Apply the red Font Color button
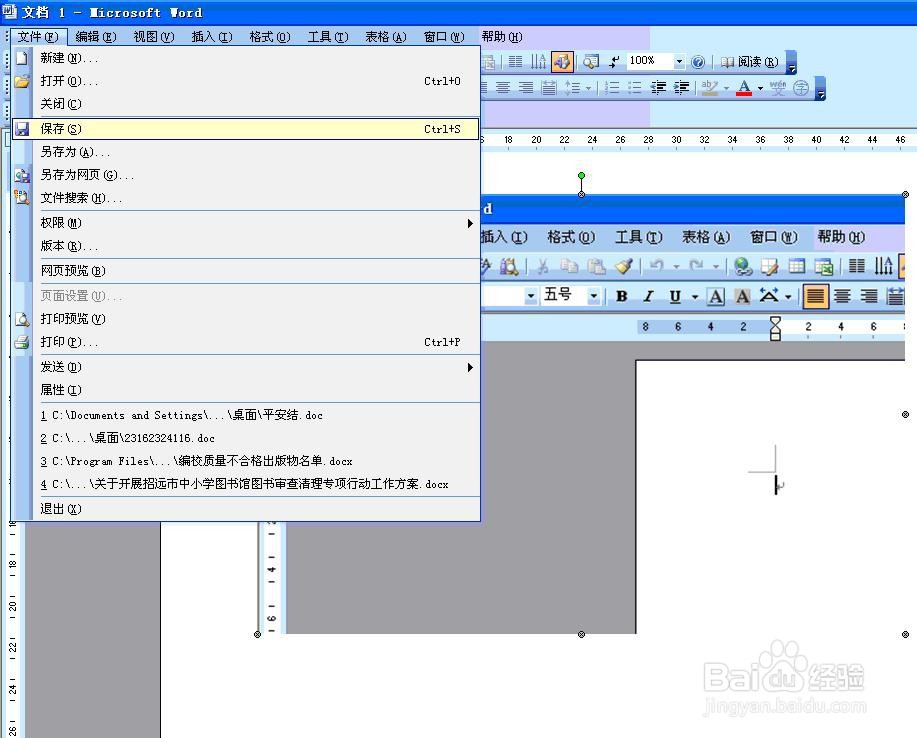 [744, 88]
